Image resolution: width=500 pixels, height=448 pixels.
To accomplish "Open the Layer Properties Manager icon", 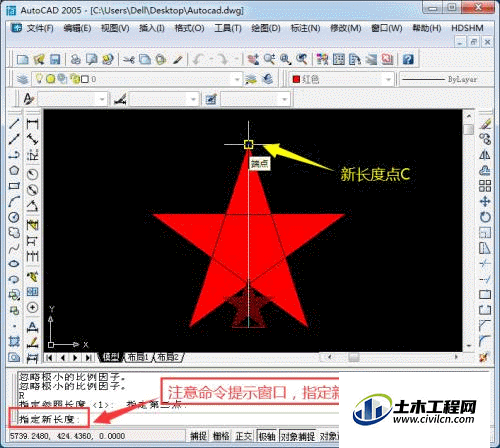I will [x=22, y=79].
